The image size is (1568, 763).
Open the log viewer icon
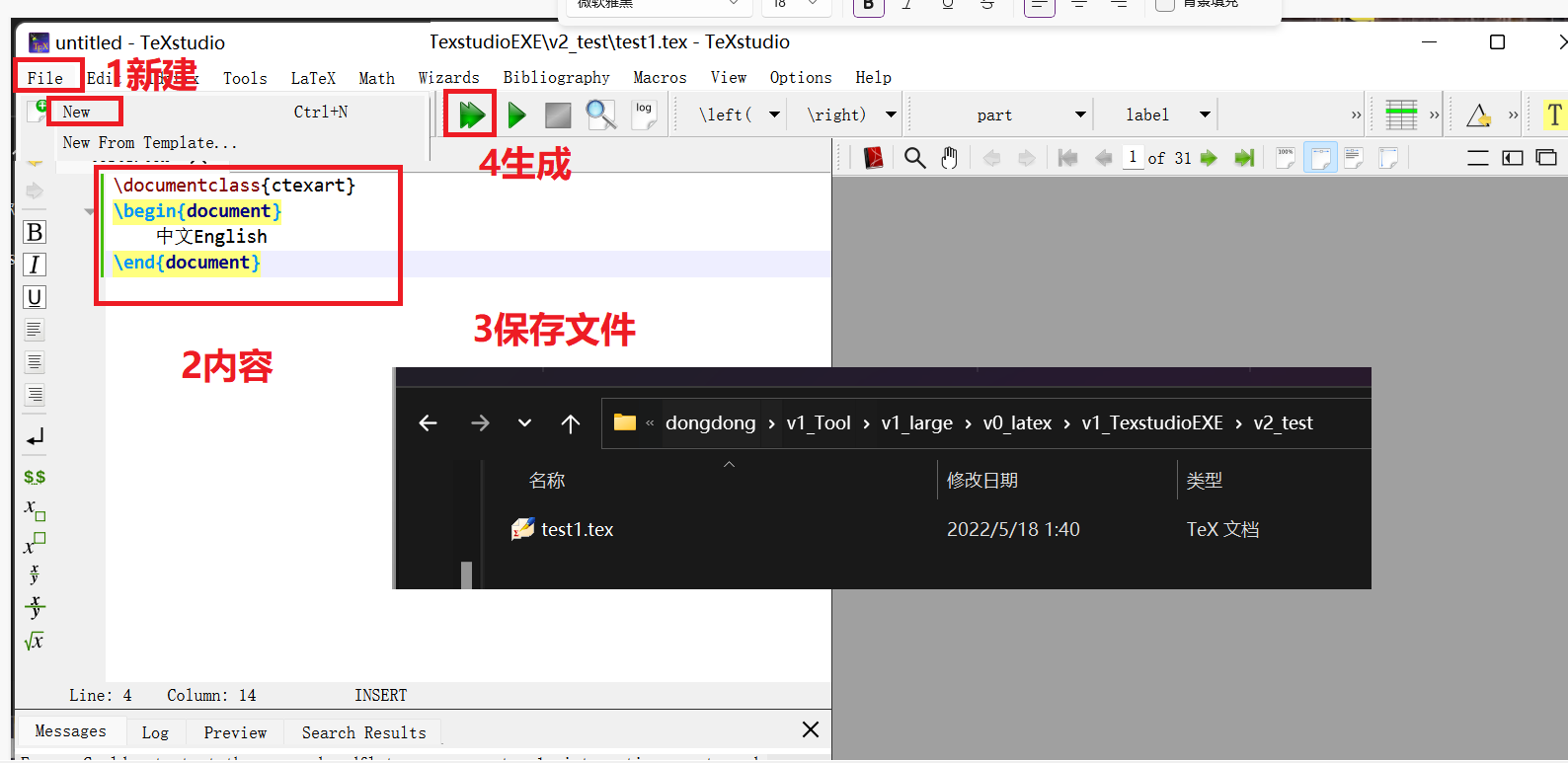click(644, 114)
